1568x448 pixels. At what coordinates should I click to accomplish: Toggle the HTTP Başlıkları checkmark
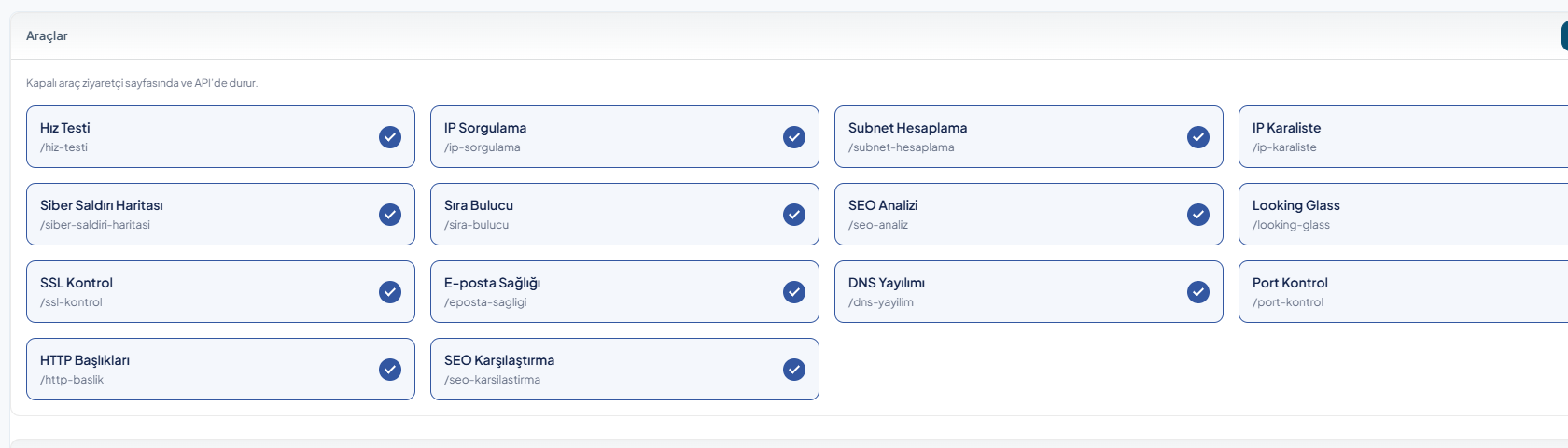[390, 370]
